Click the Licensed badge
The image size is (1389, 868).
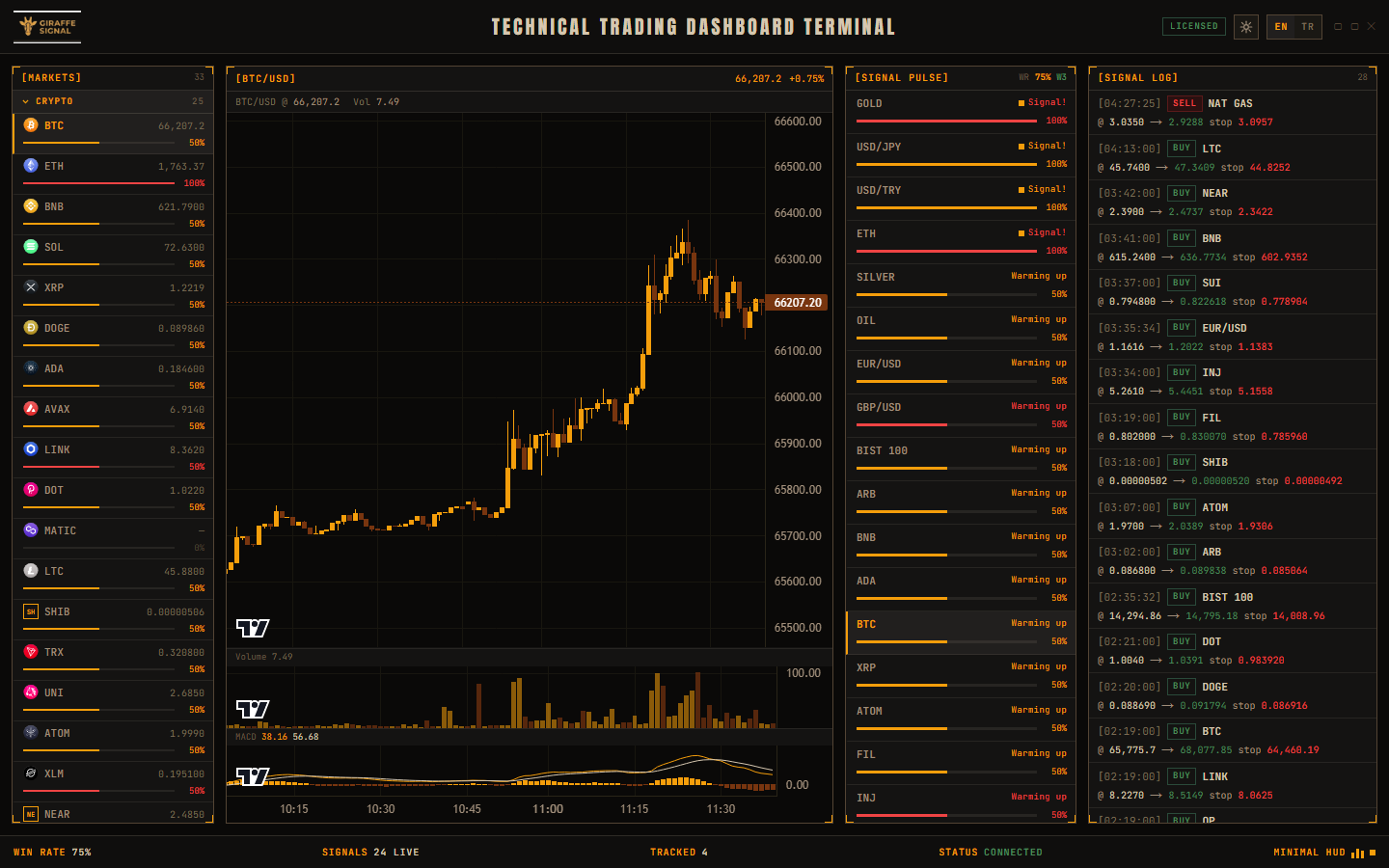[1194, 26]
